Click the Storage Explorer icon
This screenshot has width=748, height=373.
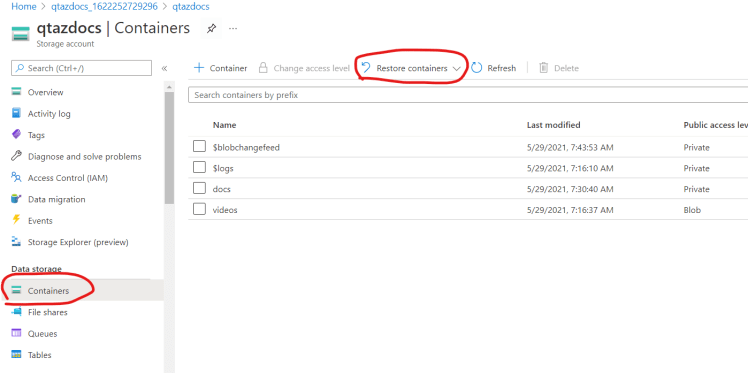[17, 242]
